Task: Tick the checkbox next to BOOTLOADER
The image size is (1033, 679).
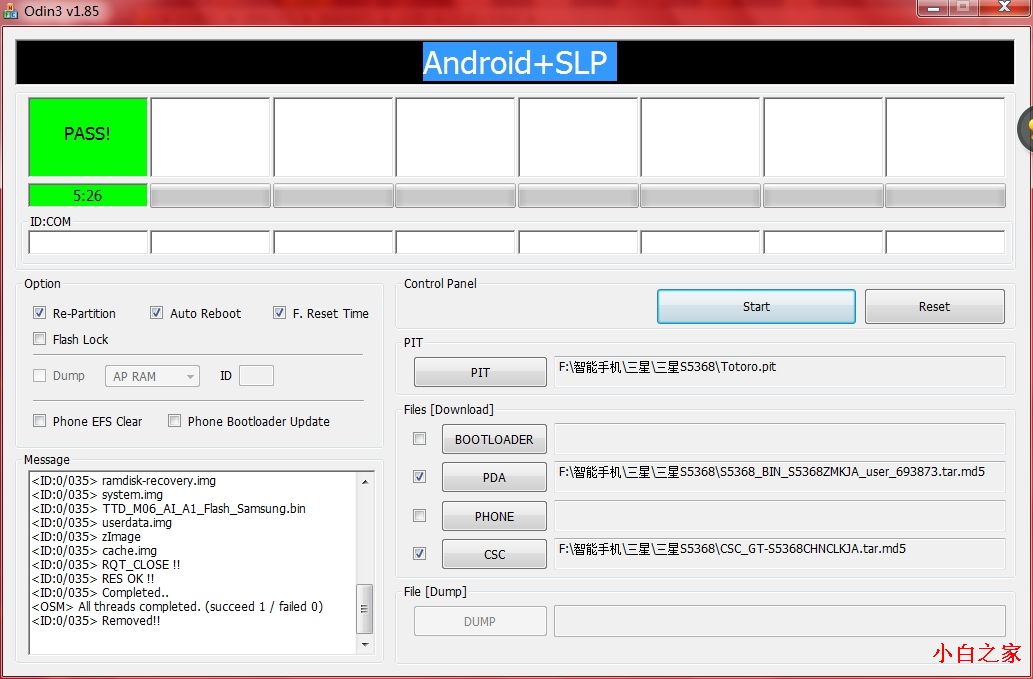Action: (419, 439)
